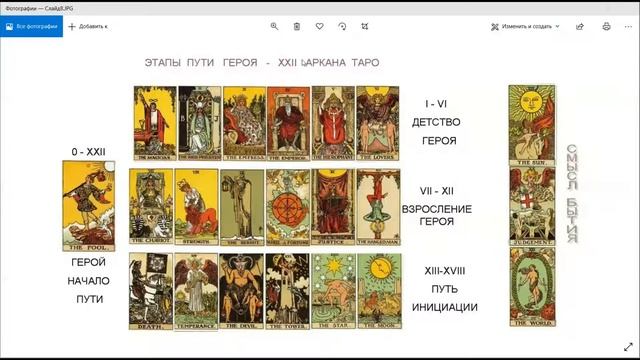Image resolution: width=640 pixels, height=360 pixels.
Task: Enter fullscreen using the diagonal arrows icon
Action: pos(629,347)
